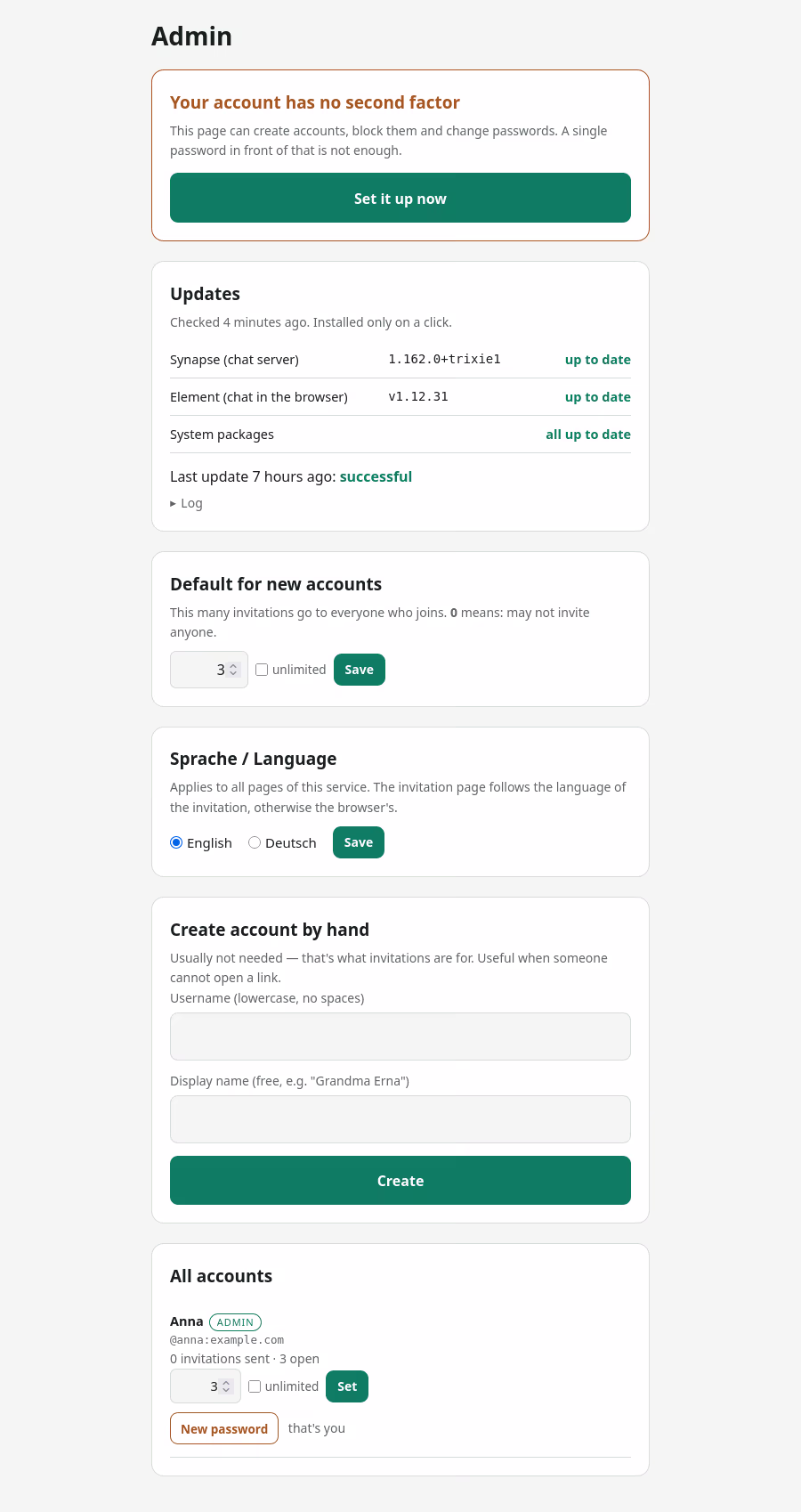Save the default invitations setting
The height and width of the screenshot is (1512, 801).
pyautogui.click(x=360, y=670)
